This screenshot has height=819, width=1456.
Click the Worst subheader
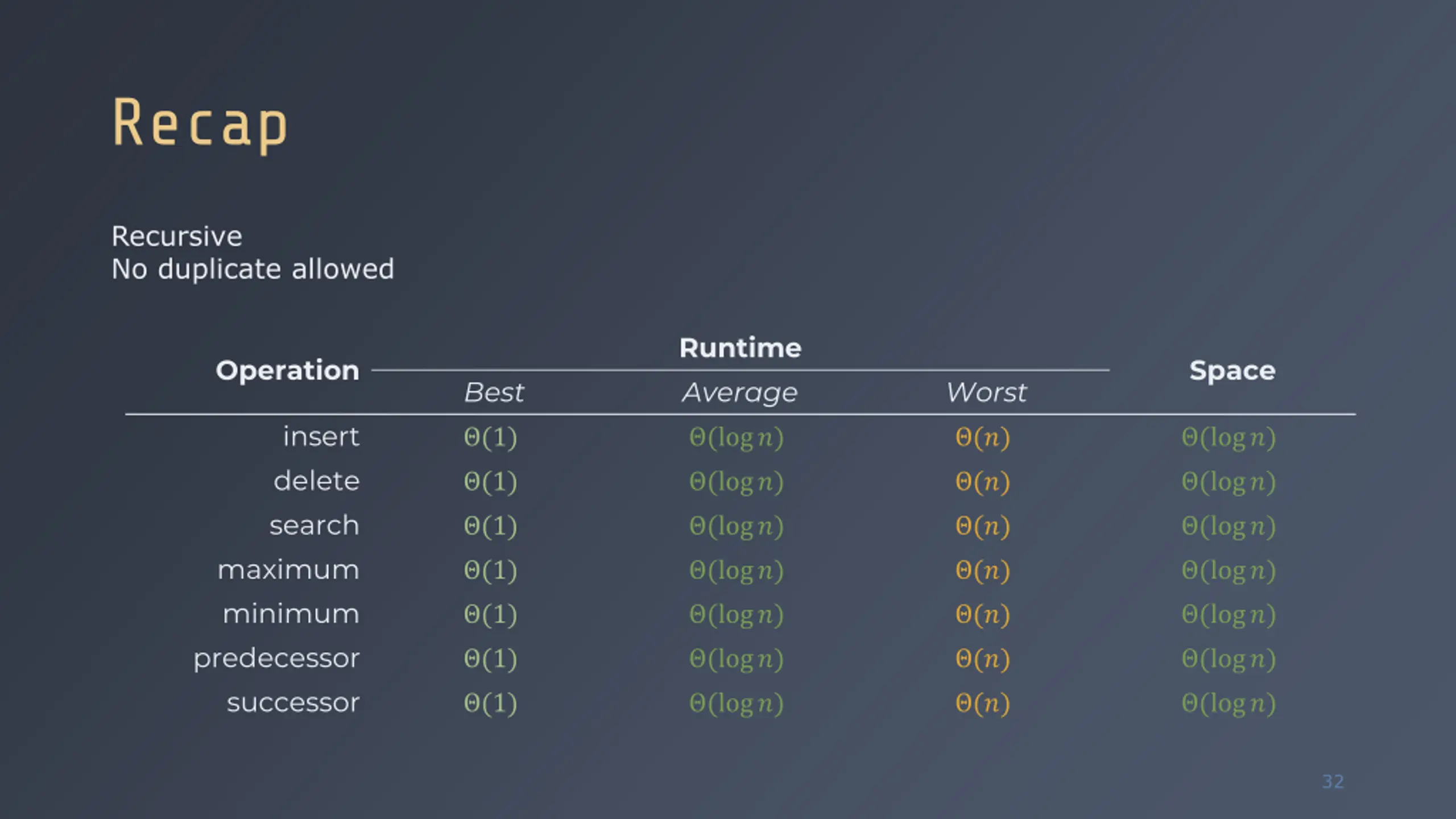coord(986,392)
